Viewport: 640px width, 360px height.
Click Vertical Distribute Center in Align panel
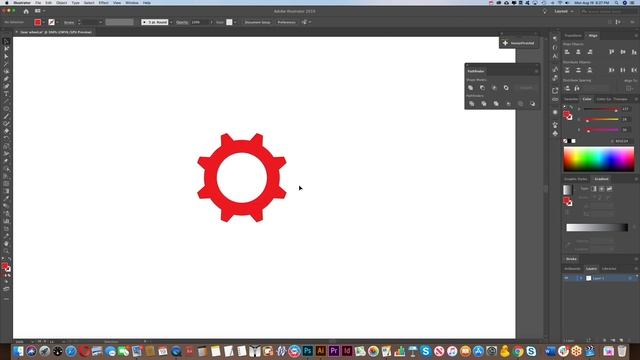(x=578, y=70)
